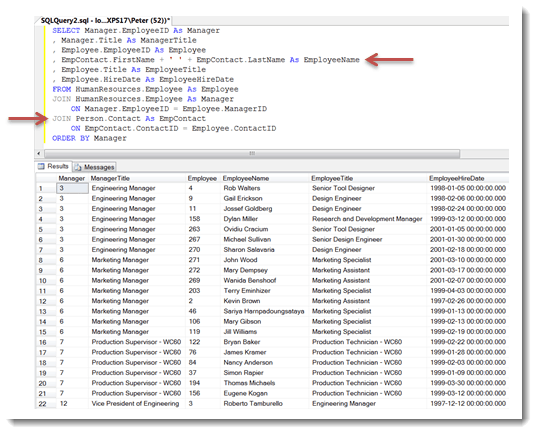537x434 pixels.
Task: Click the left scroll arrow of query editor
Action: (x=39, y=153)
